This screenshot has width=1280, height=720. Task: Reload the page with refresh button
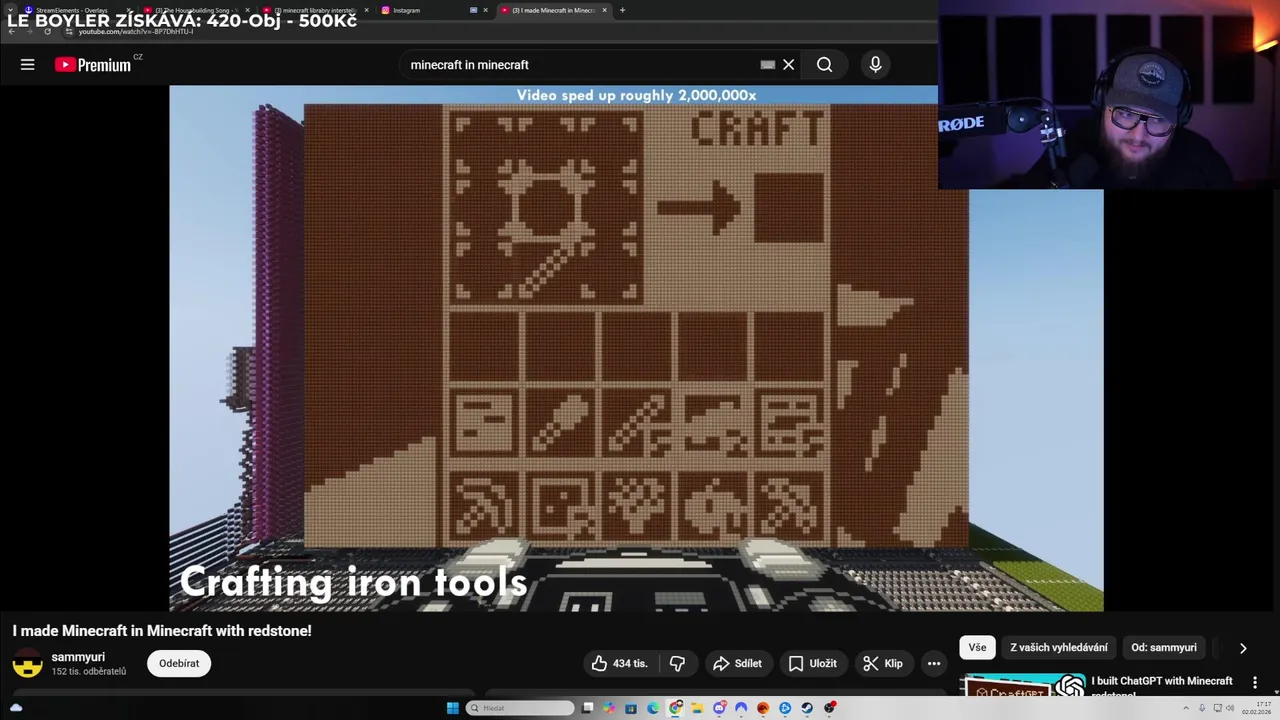click(47, 31)
